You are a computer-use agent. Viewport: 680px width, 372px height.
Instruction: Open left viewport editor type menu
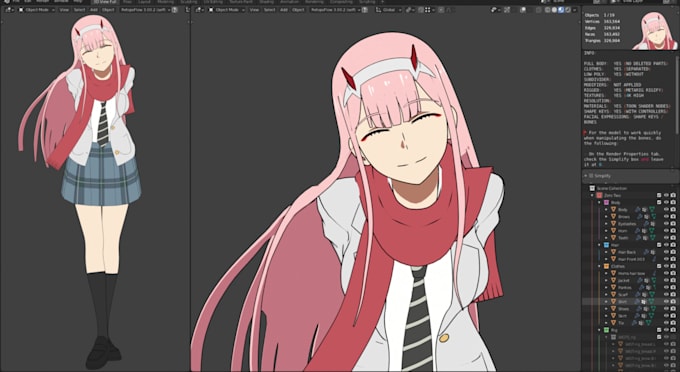tap(9, 10)
